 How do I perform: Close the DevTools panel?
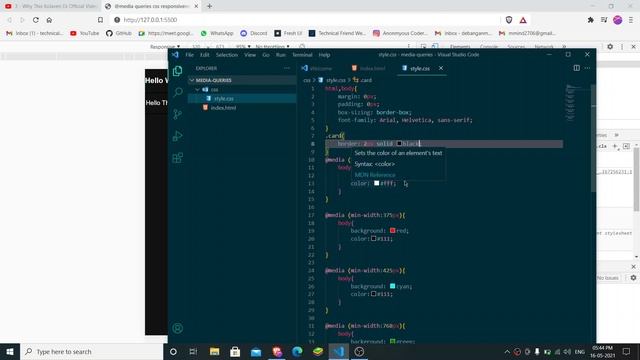(633, 47)
